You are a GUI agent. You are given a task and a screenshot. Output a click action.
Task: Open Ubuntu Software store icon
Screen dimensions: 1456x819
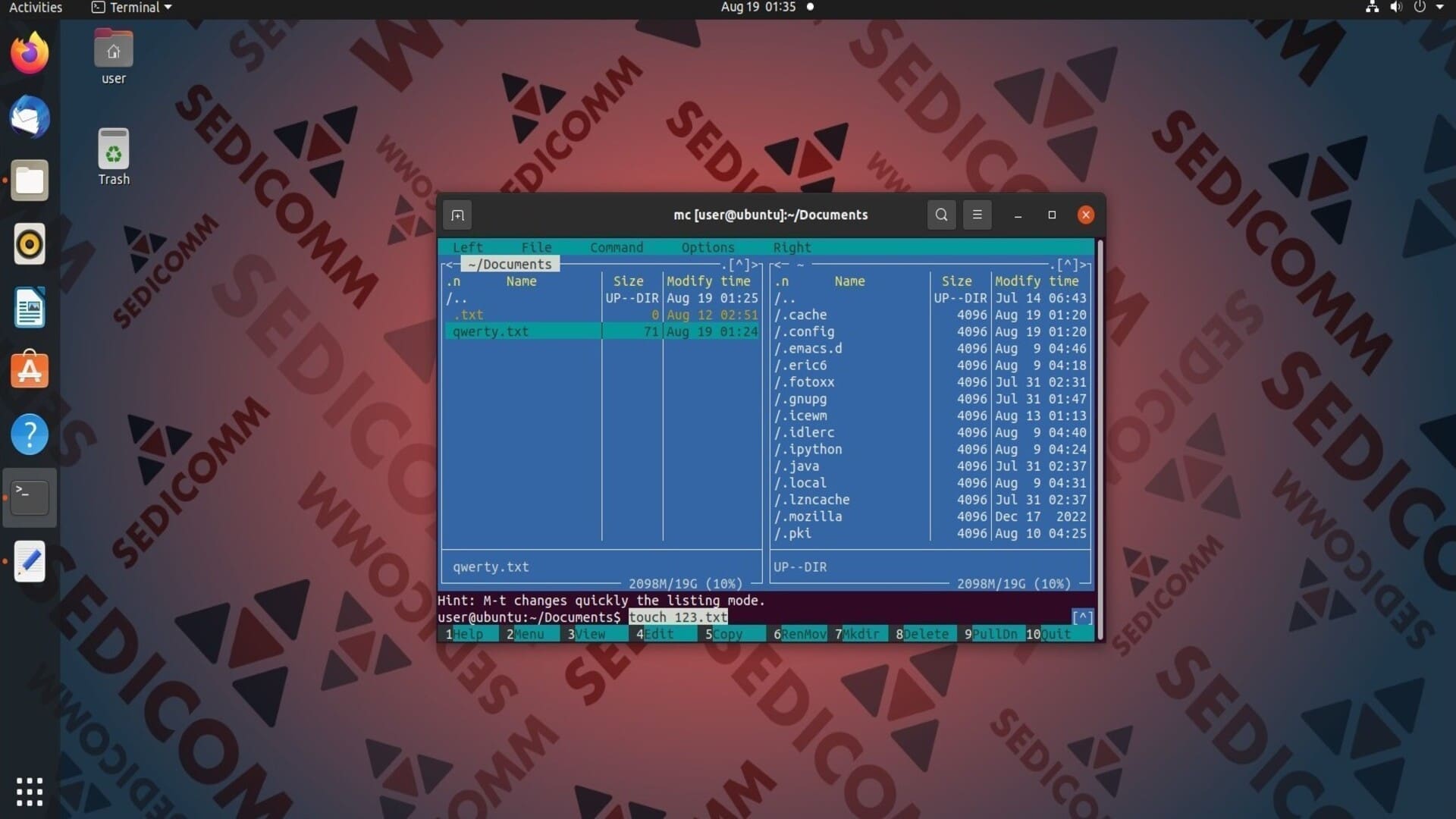[30, 370]
